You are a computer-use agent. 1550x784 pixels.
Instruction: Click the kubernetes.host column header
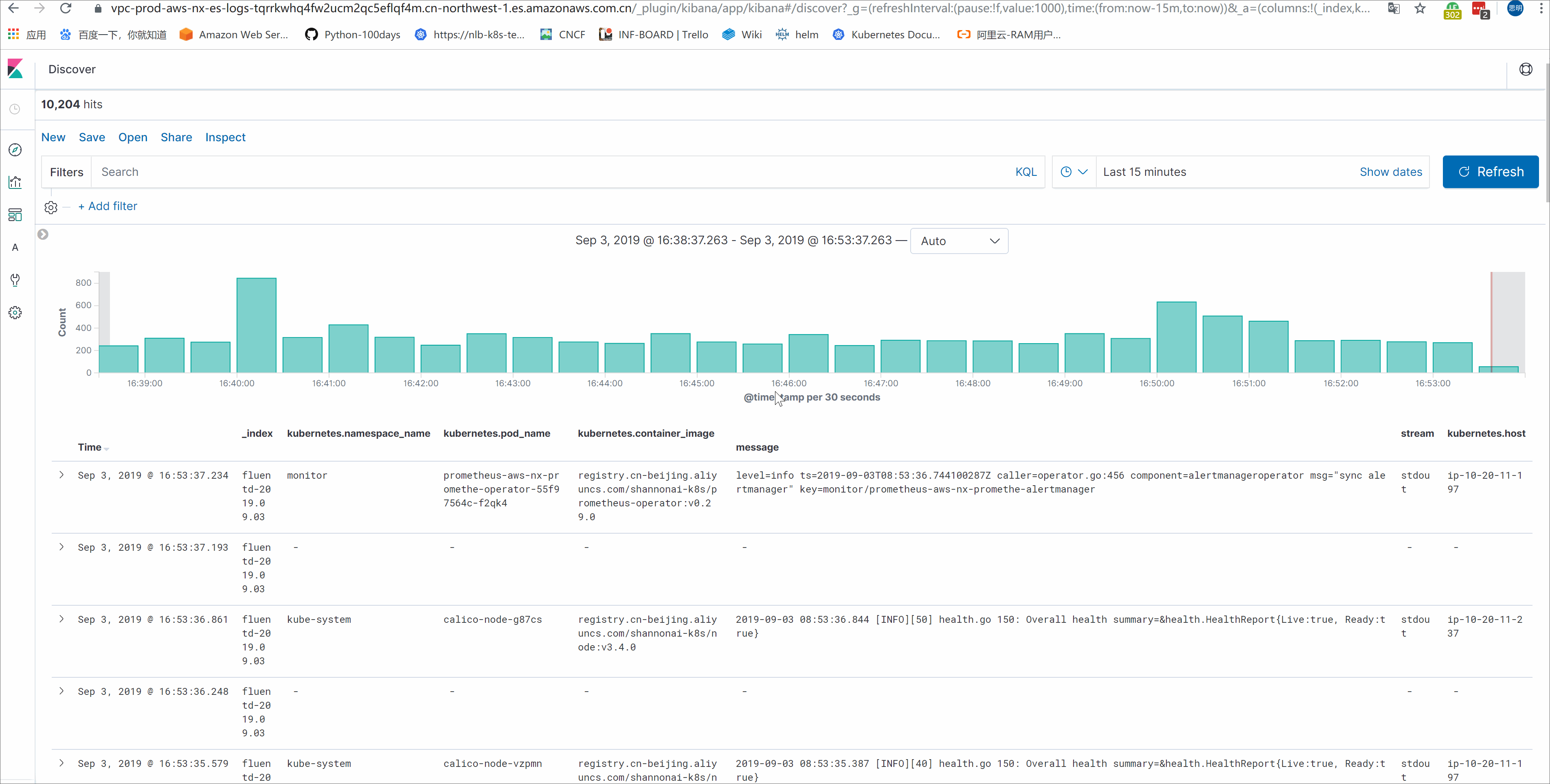tap(1486, 434)
